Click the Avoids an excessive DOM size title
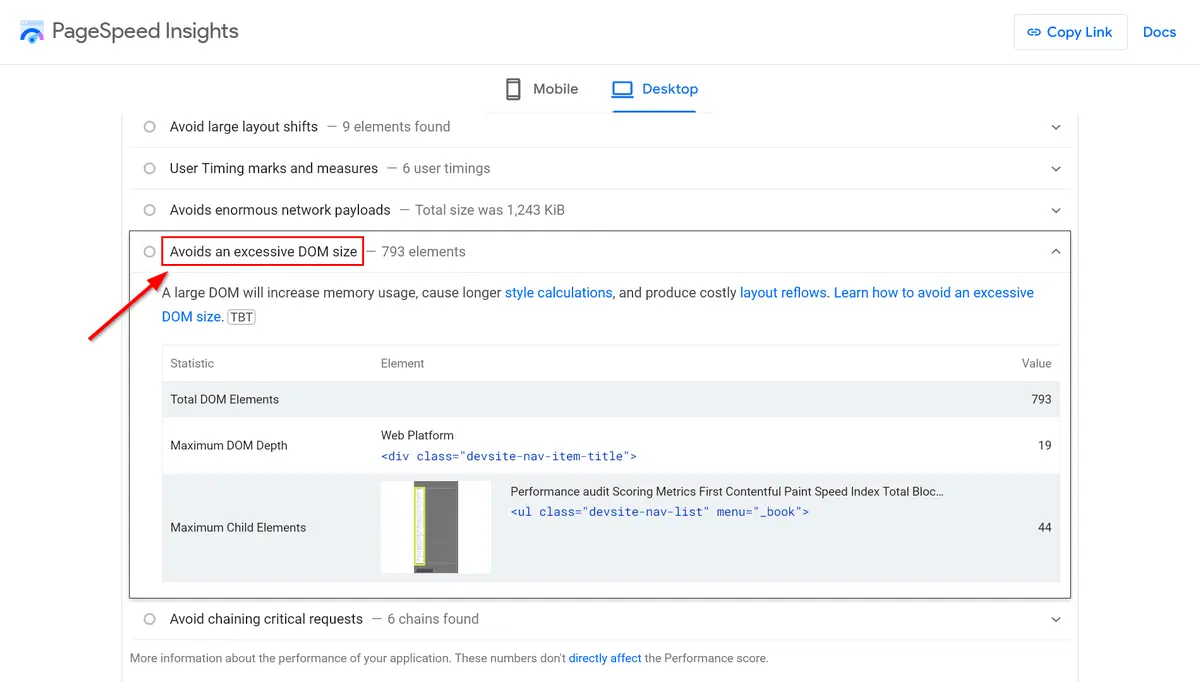1200x682 pixels. 263,252
